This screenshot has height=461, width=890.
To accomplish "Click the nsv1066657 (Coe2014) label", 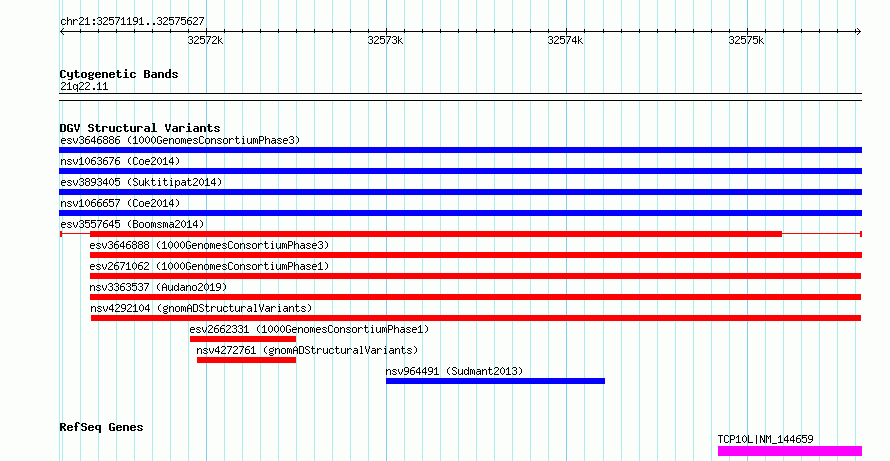I will click(120, 203).
